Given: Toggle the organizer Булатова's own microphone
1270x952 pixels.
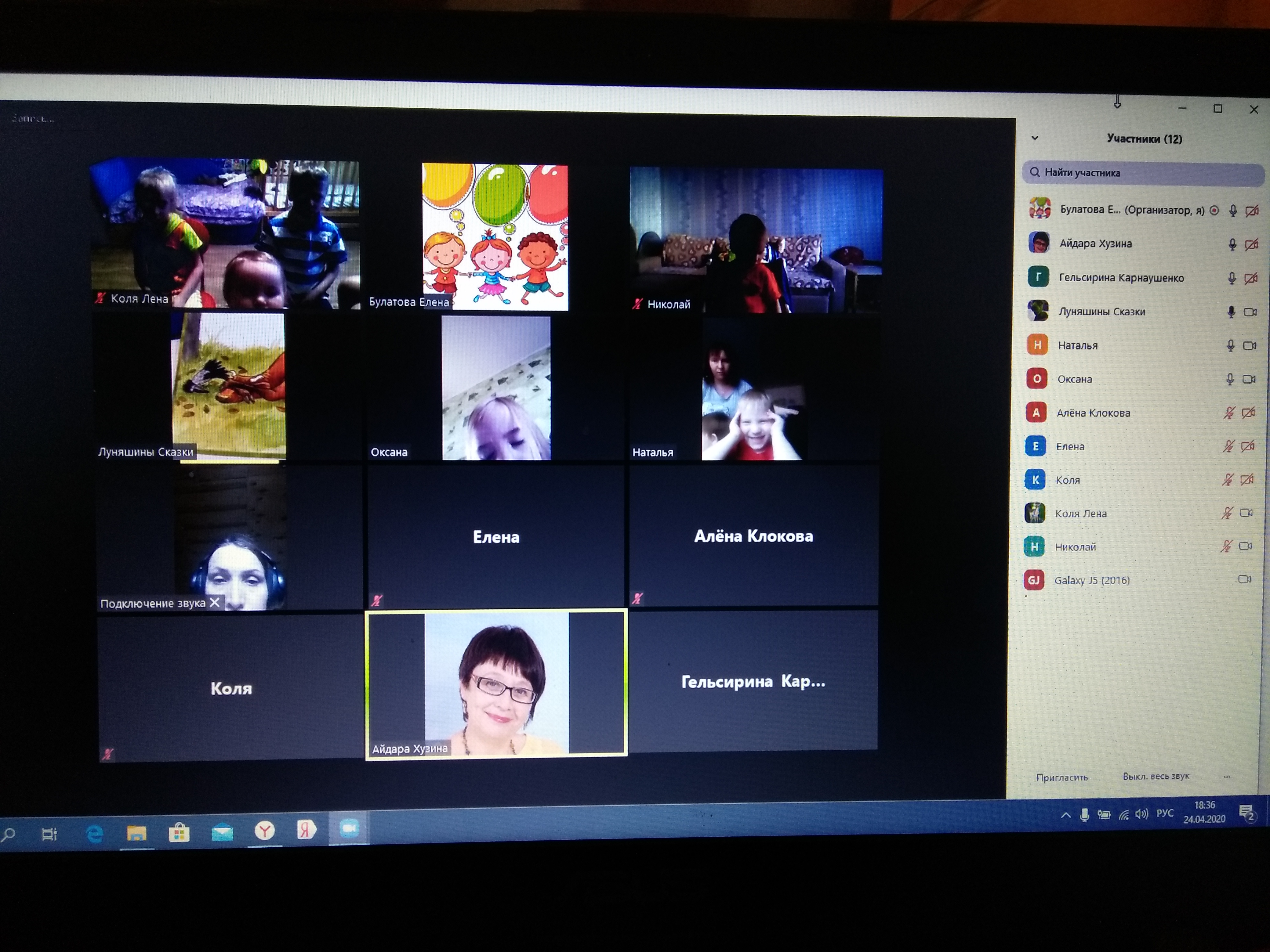Looking at the screenshot, I should [1233, 211].
